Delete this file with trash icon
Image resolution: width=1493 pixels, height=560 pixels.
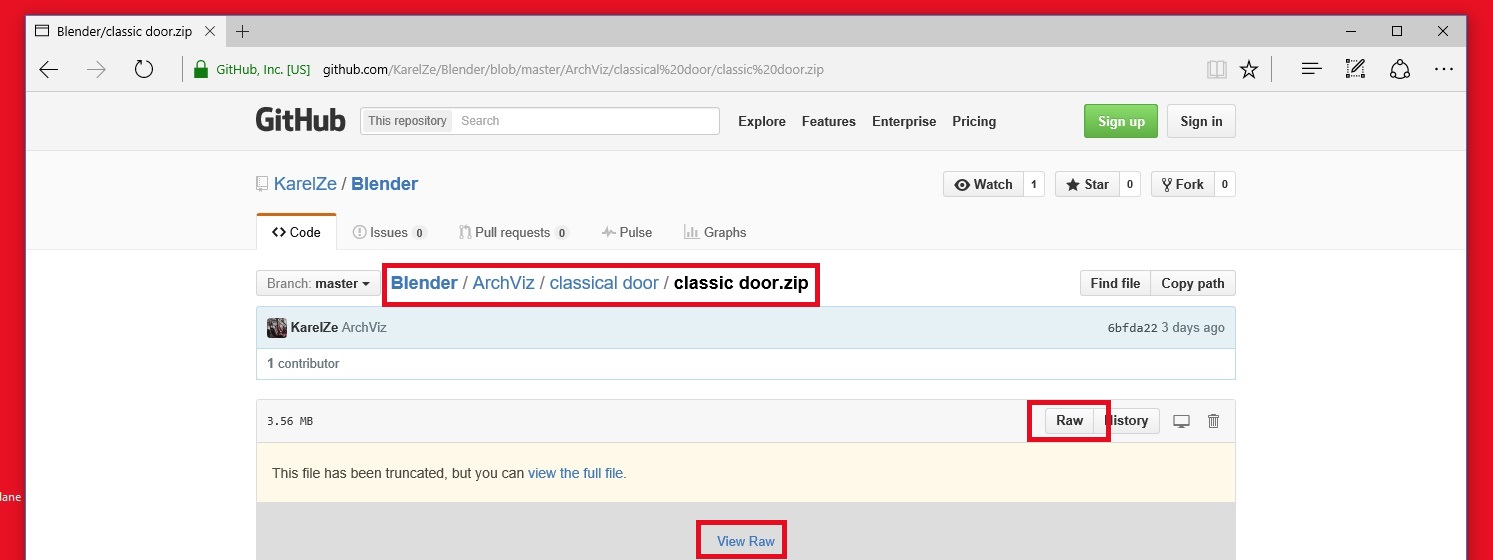point(1213,421)
